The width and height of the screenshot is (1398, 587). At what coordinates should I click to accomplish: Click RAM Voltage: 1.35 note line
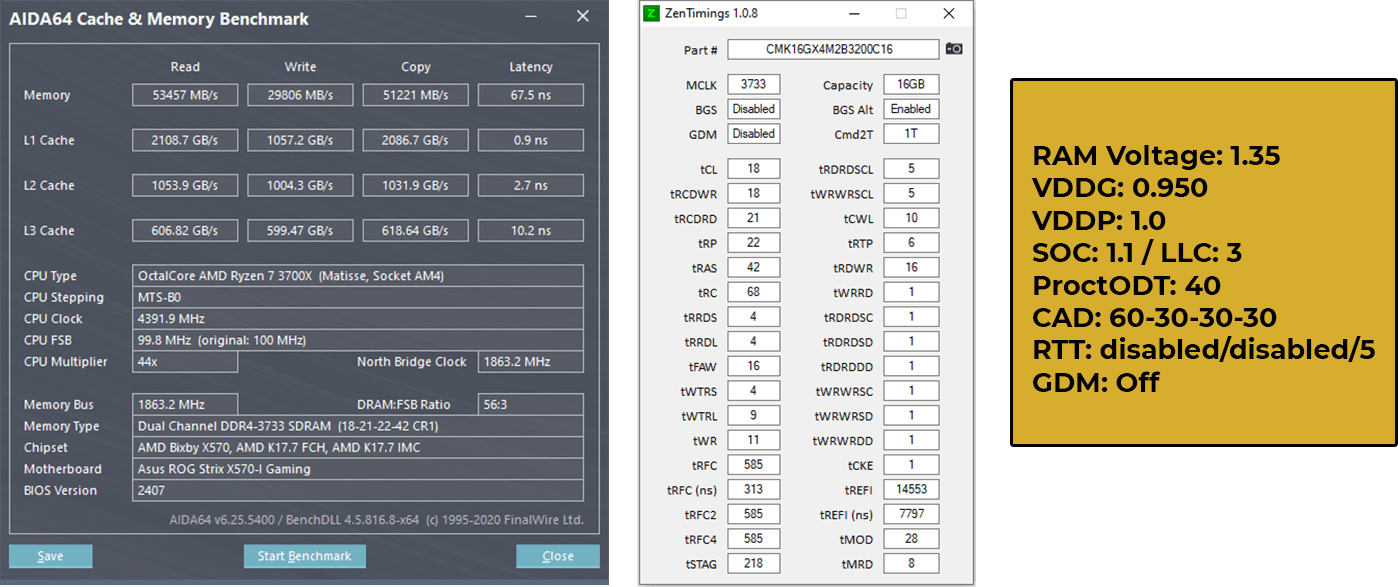(x=1156, y=155)
